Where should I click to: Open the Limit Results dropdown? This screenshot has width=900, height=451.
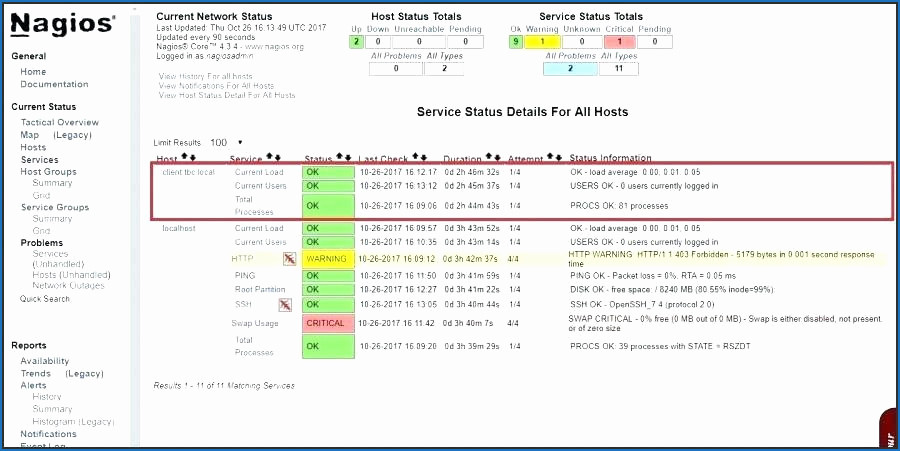tap(226, 142)
